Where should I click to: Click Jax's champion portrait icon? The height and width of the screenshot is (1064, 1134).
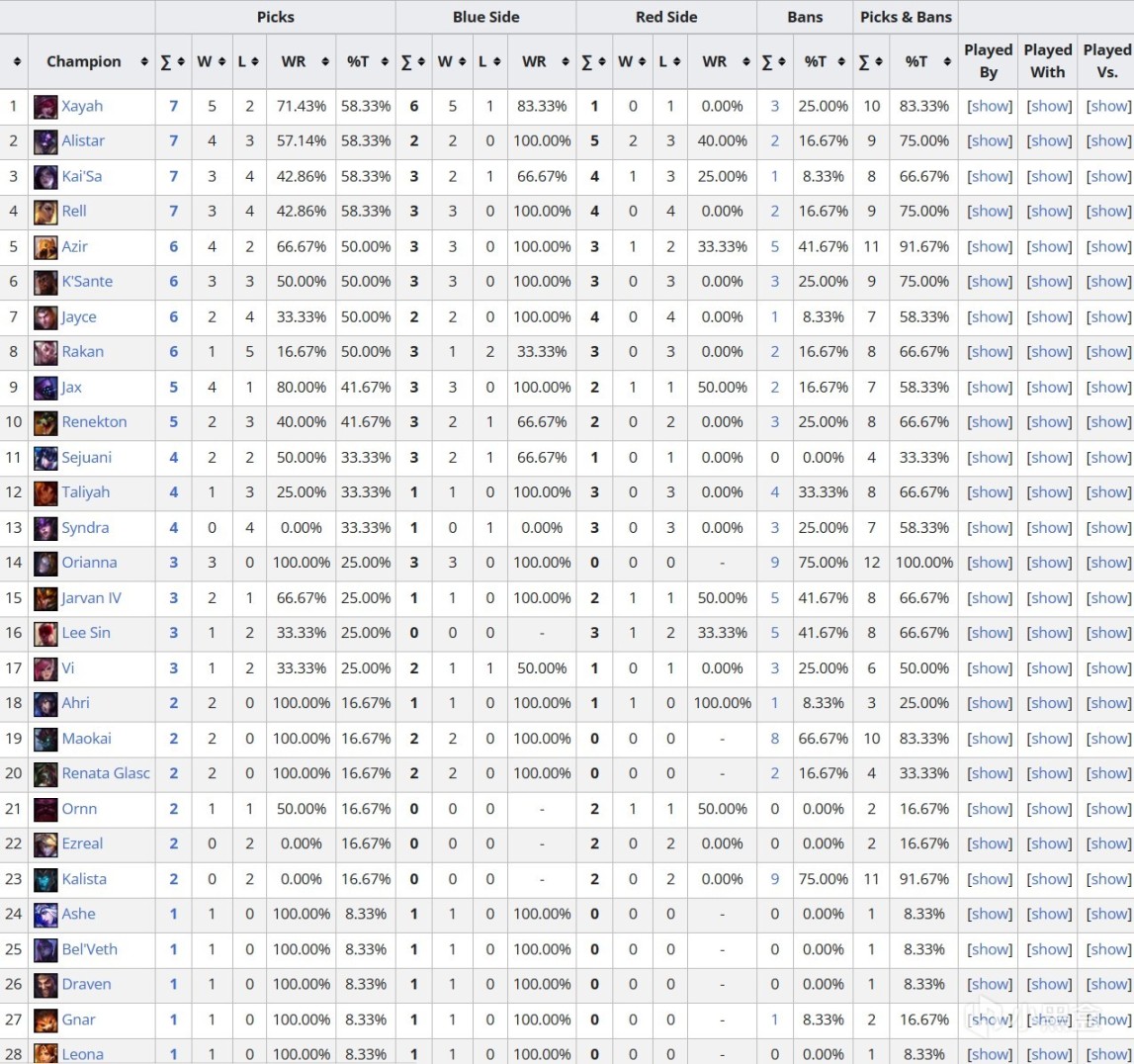pos(45,388)
